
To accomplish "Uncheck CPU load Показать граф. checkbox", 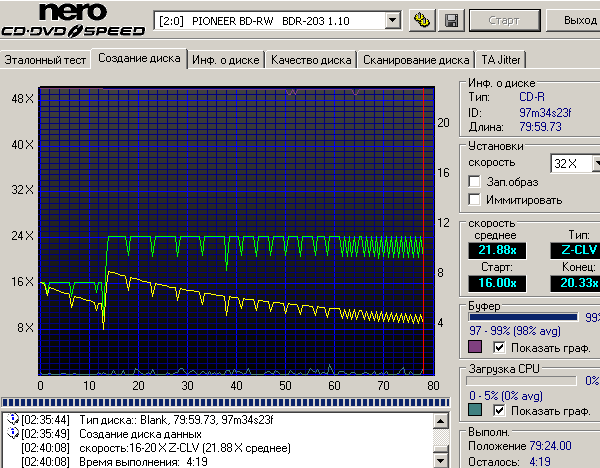I will (x=499, y=411).
